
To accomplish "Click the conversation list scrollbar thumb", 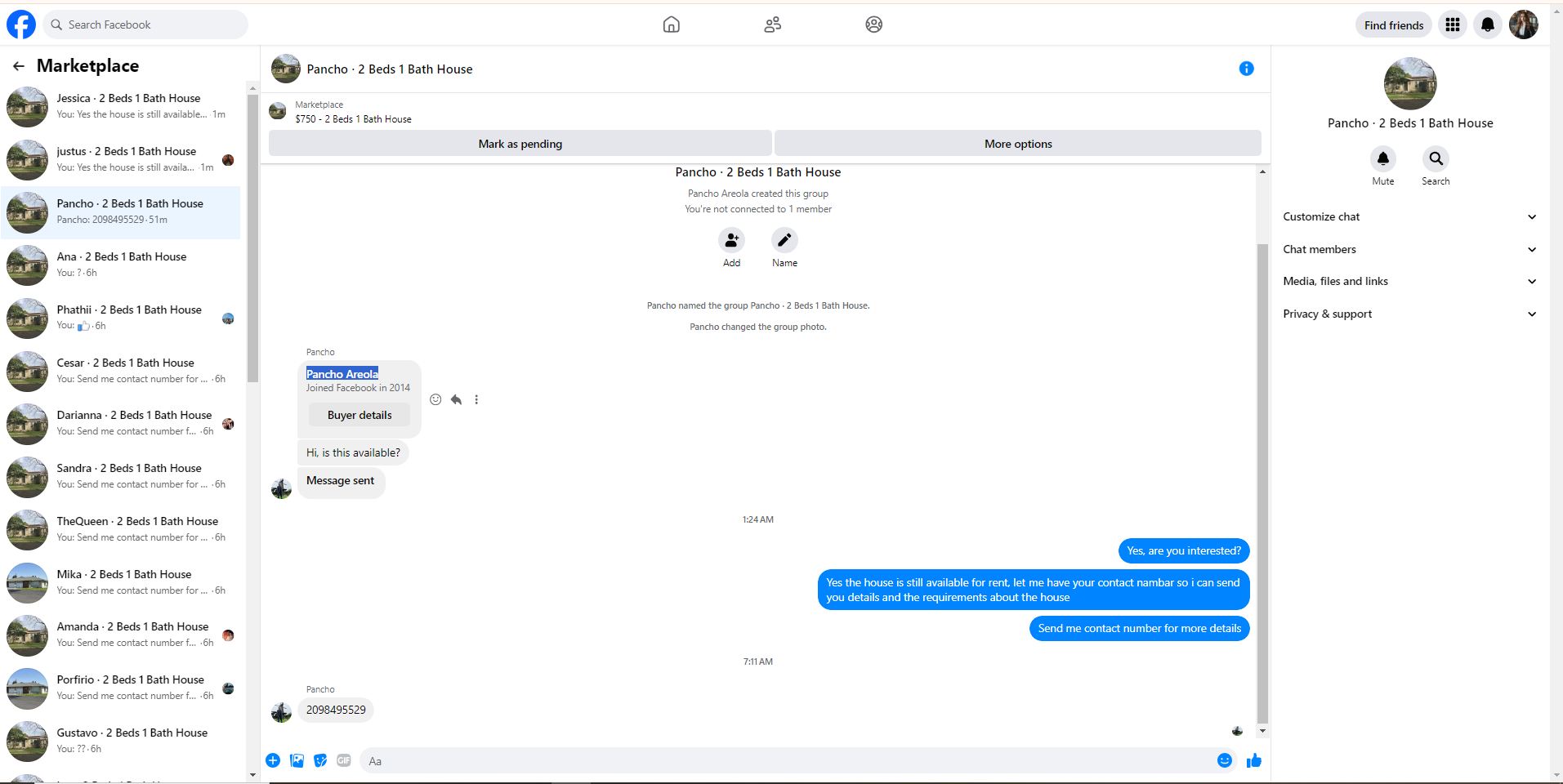I will coord(252,238).
